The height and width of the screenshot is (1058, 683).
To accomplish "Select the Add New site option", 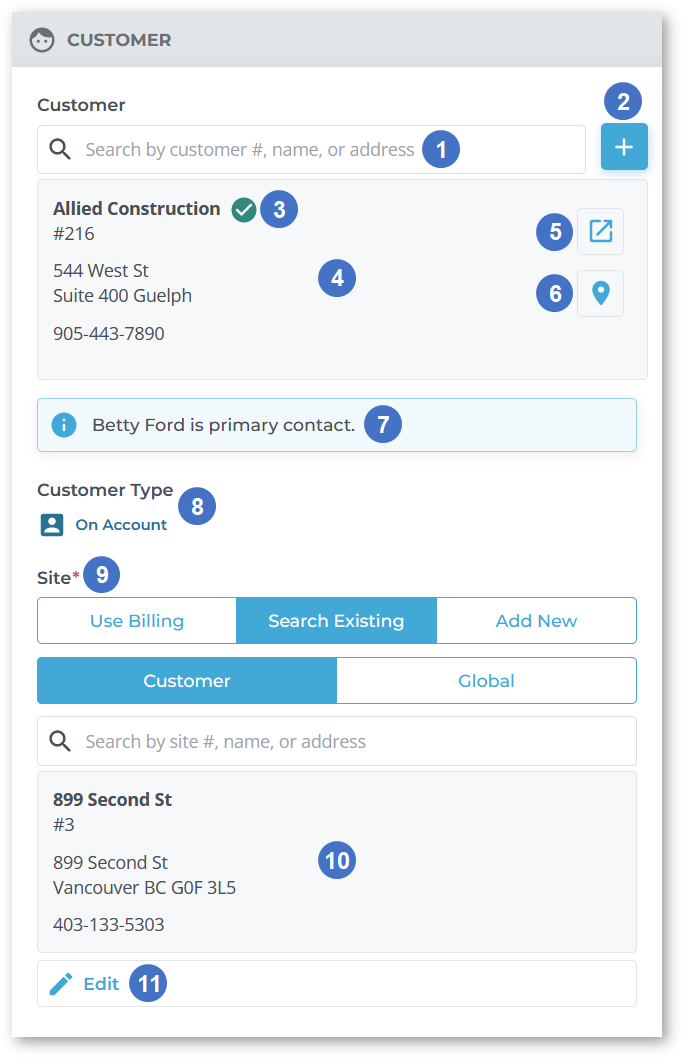I will tap(537, 621).
